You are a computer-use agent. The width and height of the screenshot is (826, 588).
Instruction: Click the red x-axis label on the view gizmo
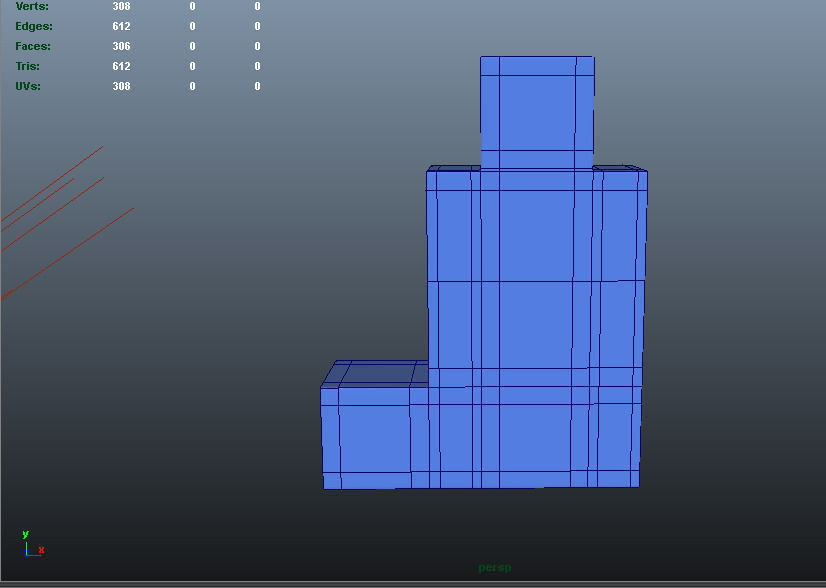[x=40, y=549]
